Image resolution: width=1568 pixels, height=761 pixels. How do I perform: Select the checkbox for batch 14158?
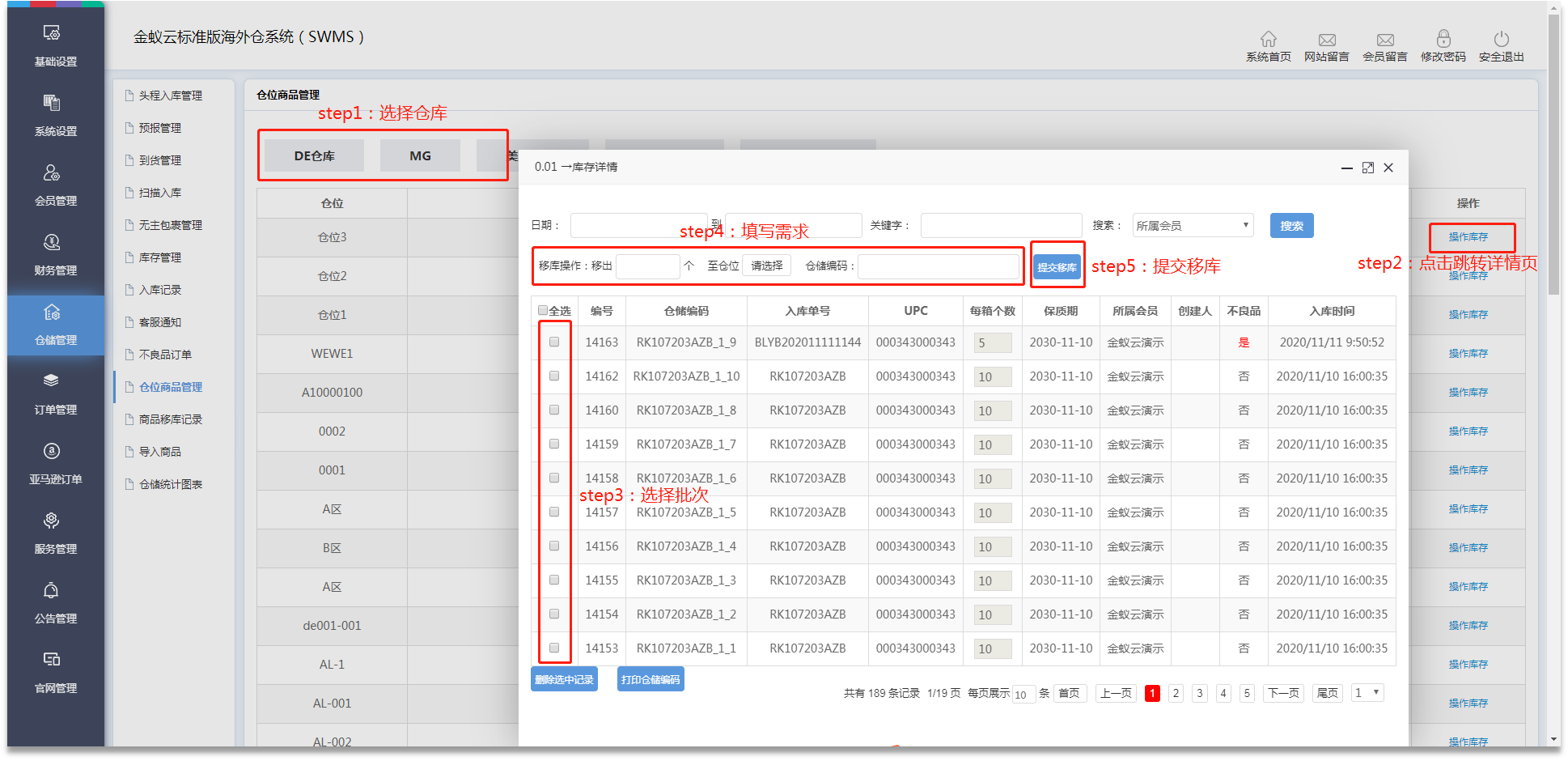click(x=554, y=478)
